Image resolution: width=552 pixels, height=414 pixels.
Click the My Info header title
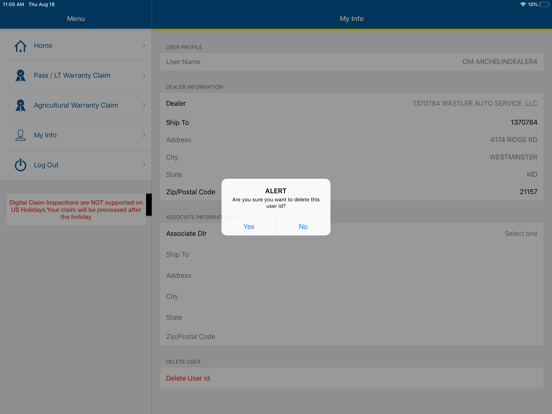tap(351, 19)
